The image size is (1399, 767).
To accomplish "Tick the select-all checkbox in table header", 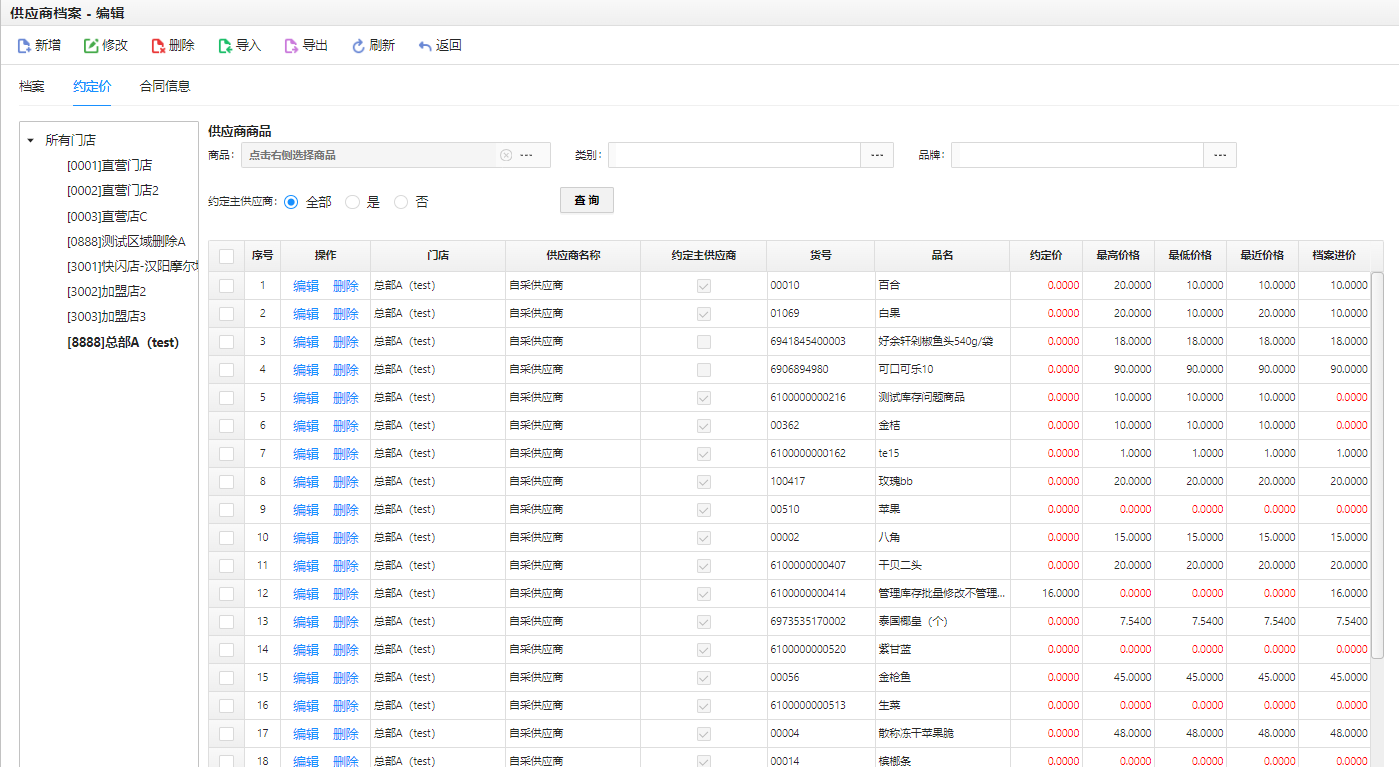I will click(226, 256).
